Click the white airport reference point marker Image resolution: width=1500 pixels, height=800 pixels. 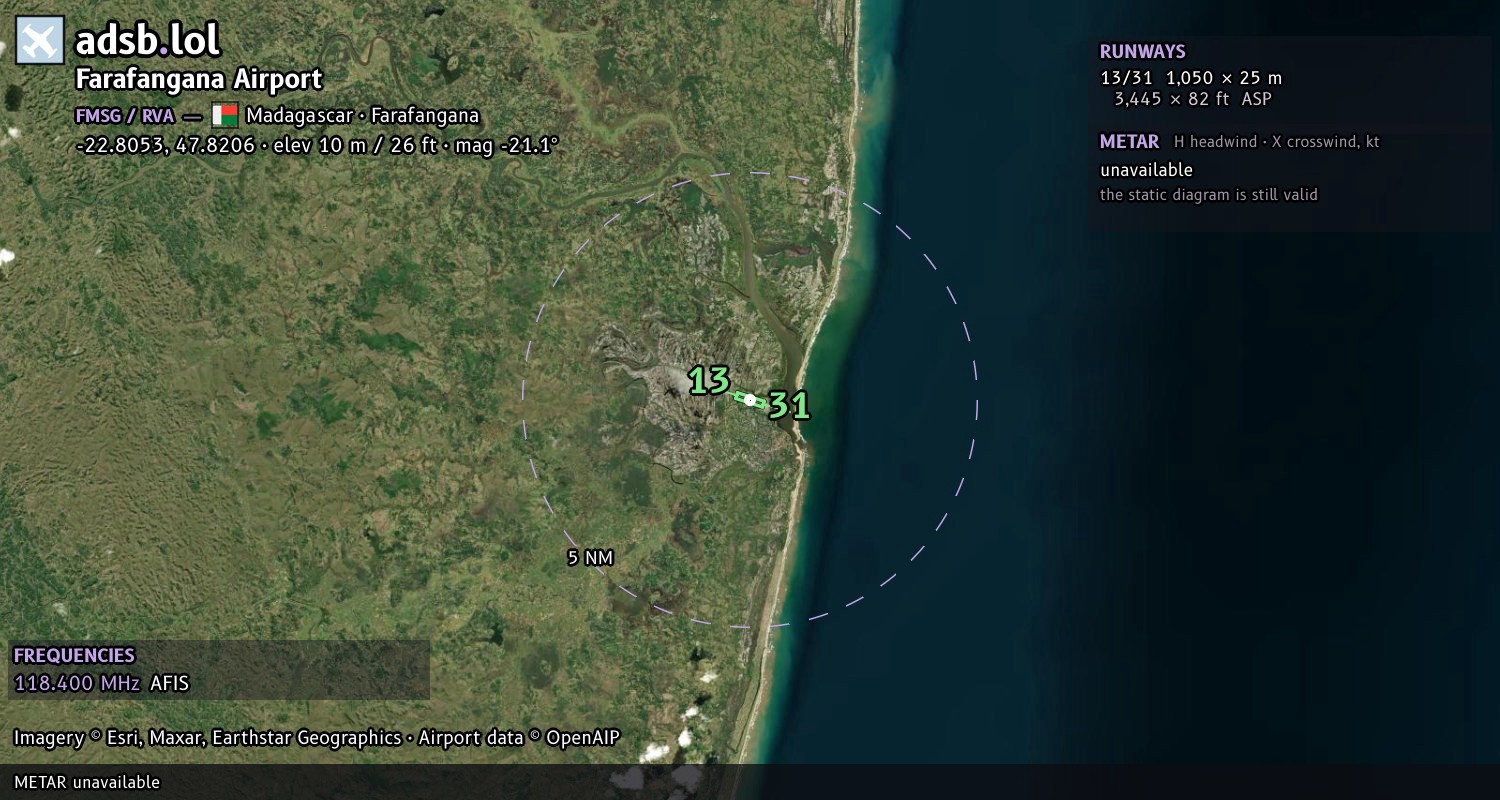[750, 400]
